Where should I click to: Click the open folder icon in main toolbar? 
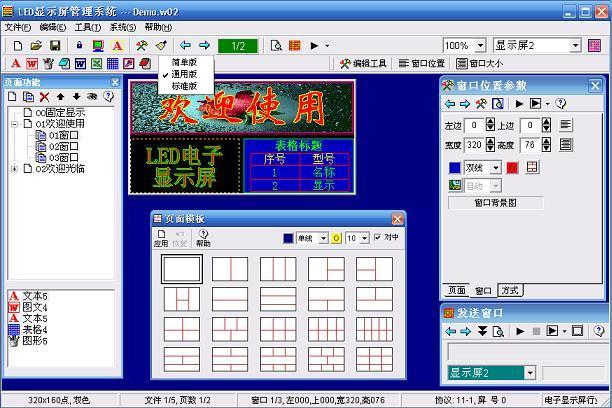(x=35, y=46)
